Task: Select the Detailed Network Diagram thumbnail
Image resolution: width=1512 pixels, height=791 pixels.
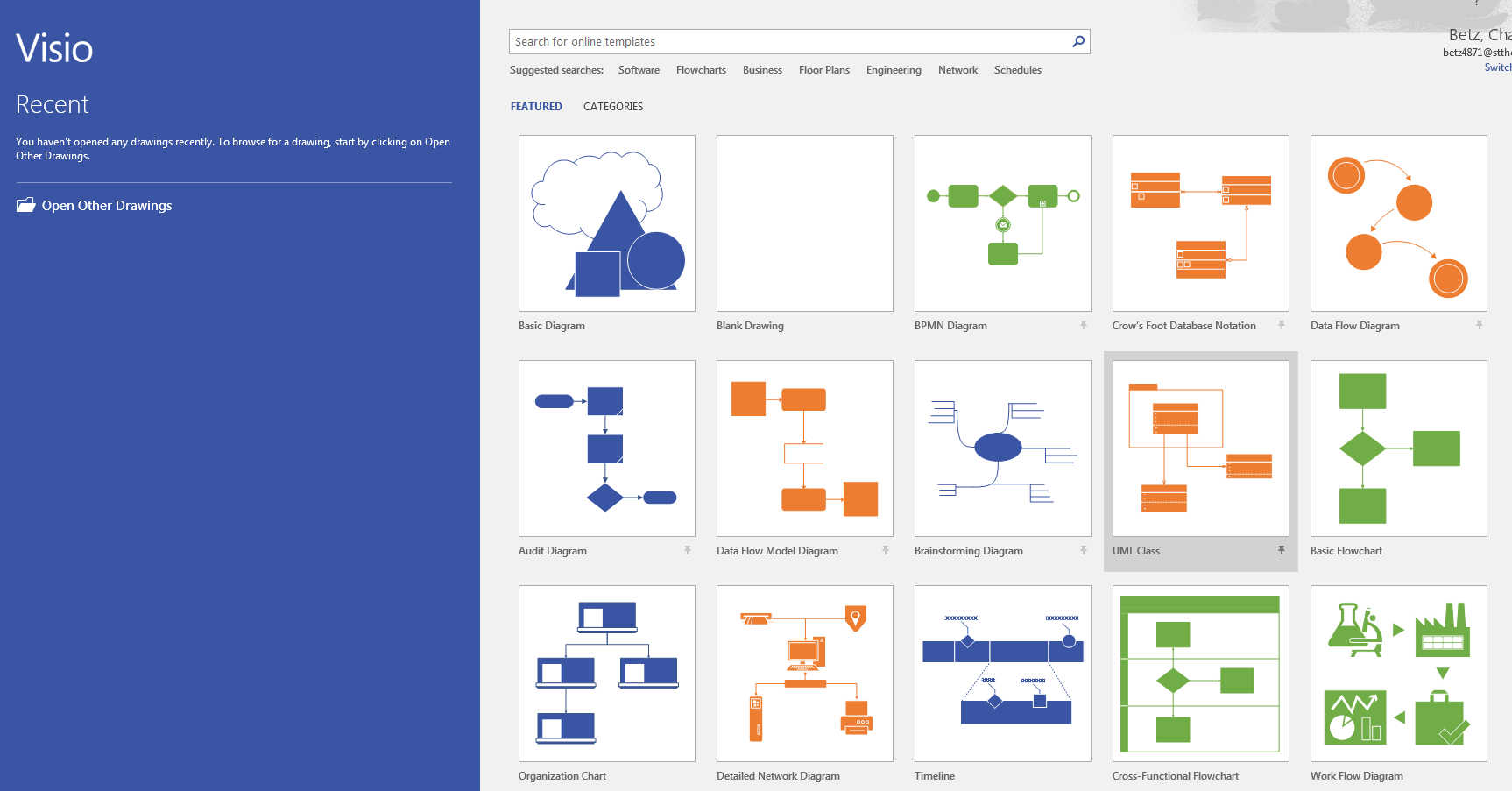Action: point(805,674)
